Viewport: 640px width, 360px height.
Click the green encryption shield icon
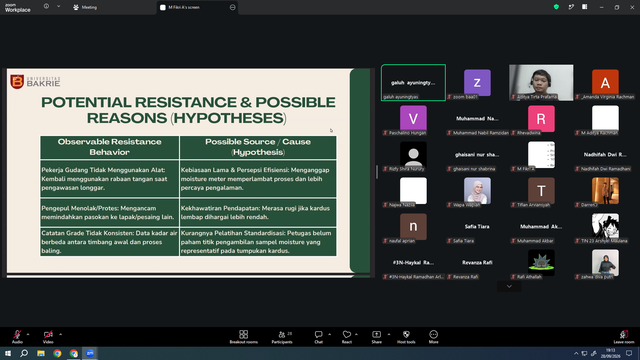pos(556,7)
